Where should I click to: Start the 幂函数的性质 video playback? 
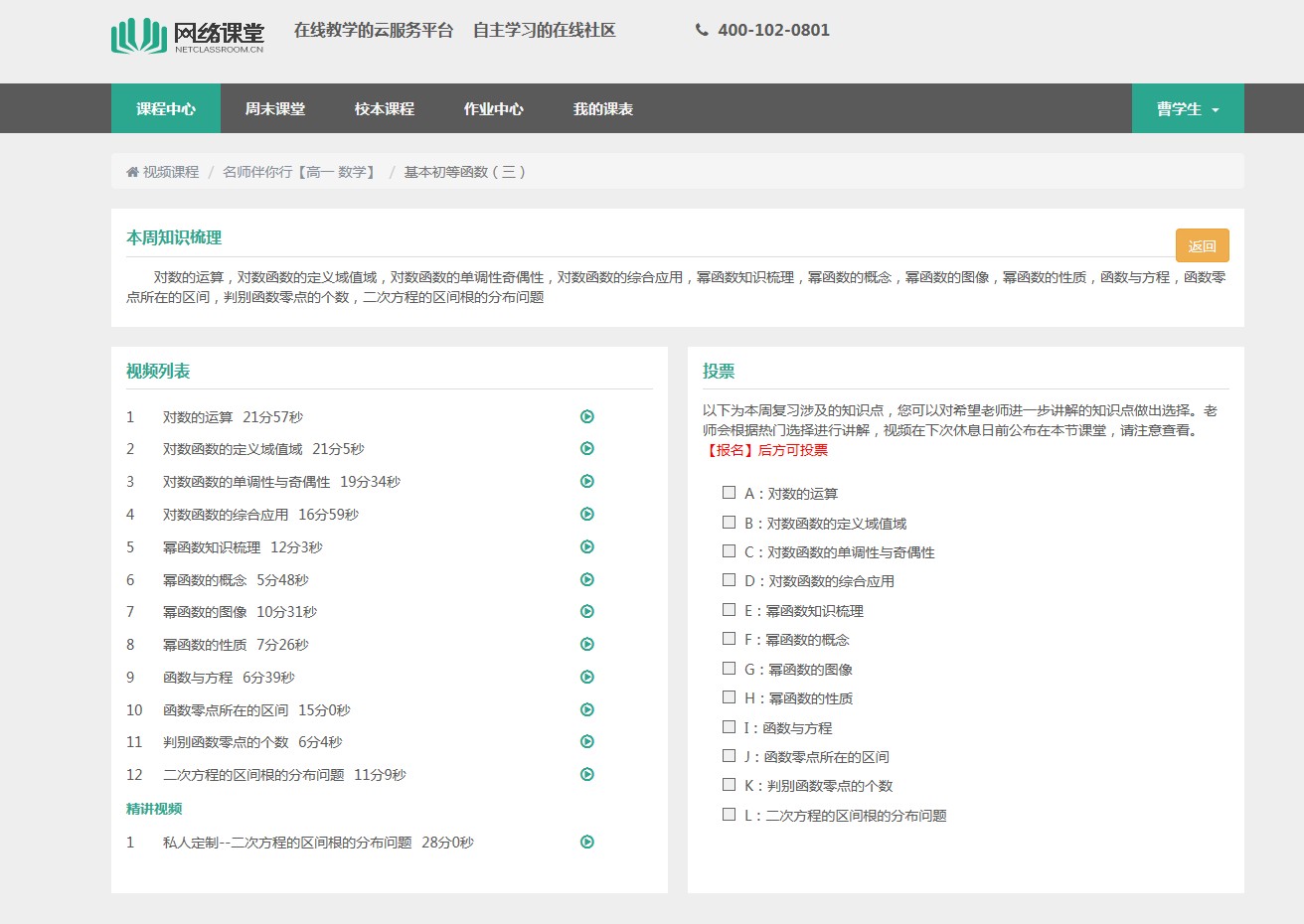click(587, 645)
